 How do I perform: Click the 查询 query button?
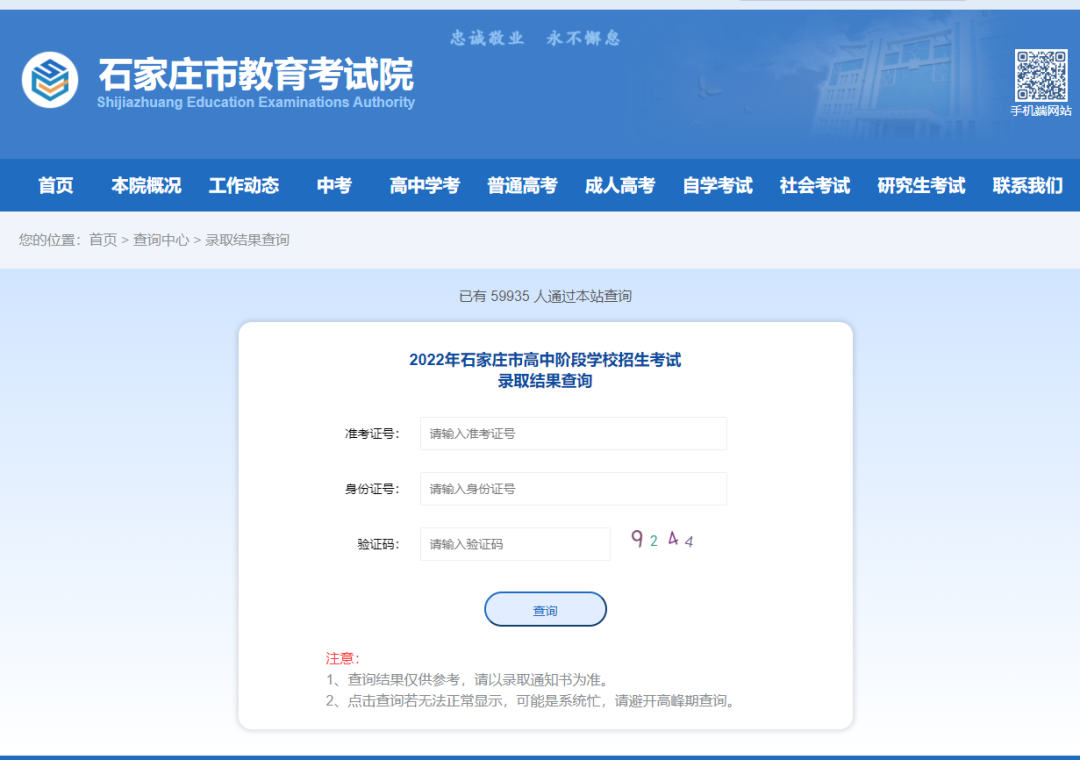click(x=545, y=609)
